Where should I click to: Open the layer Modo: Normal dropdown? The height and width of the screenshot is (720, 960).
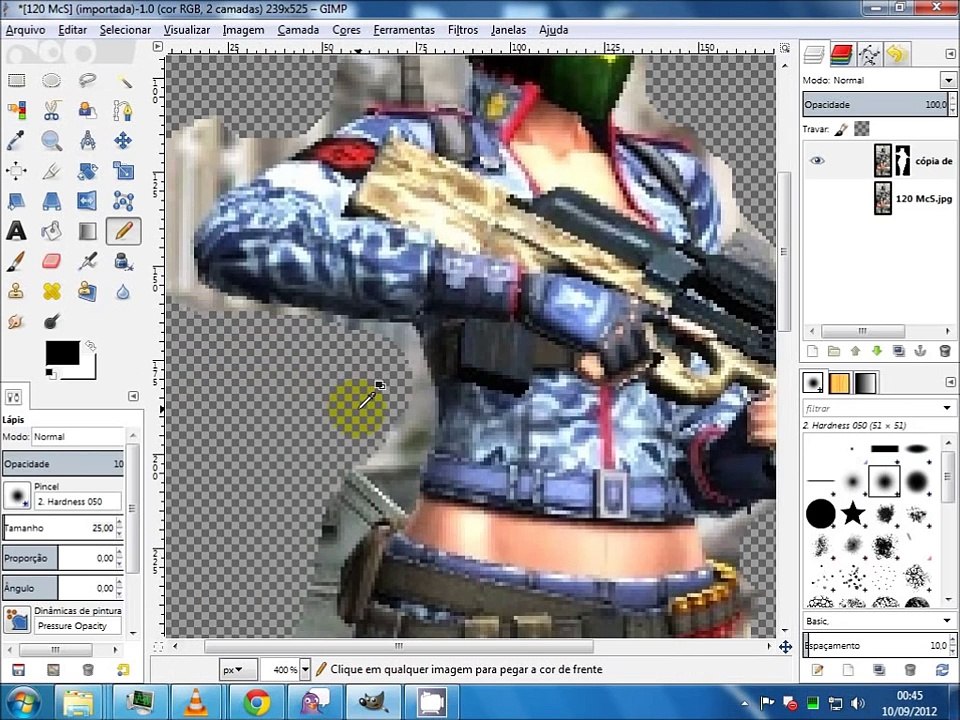coord(948,80)
